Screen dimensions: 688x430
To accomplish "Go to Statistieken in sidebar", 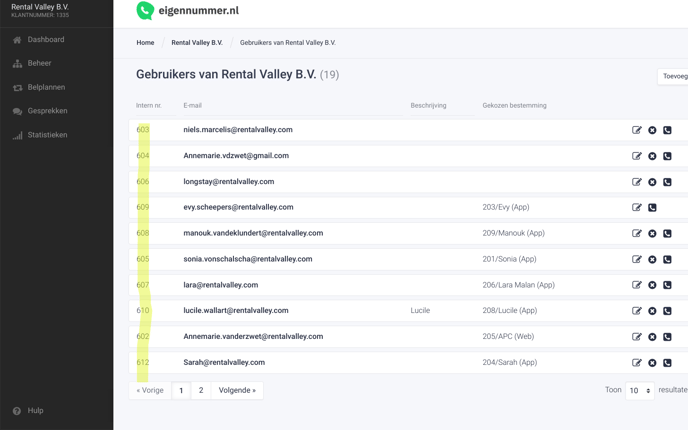I will click(x=47, y=135).
